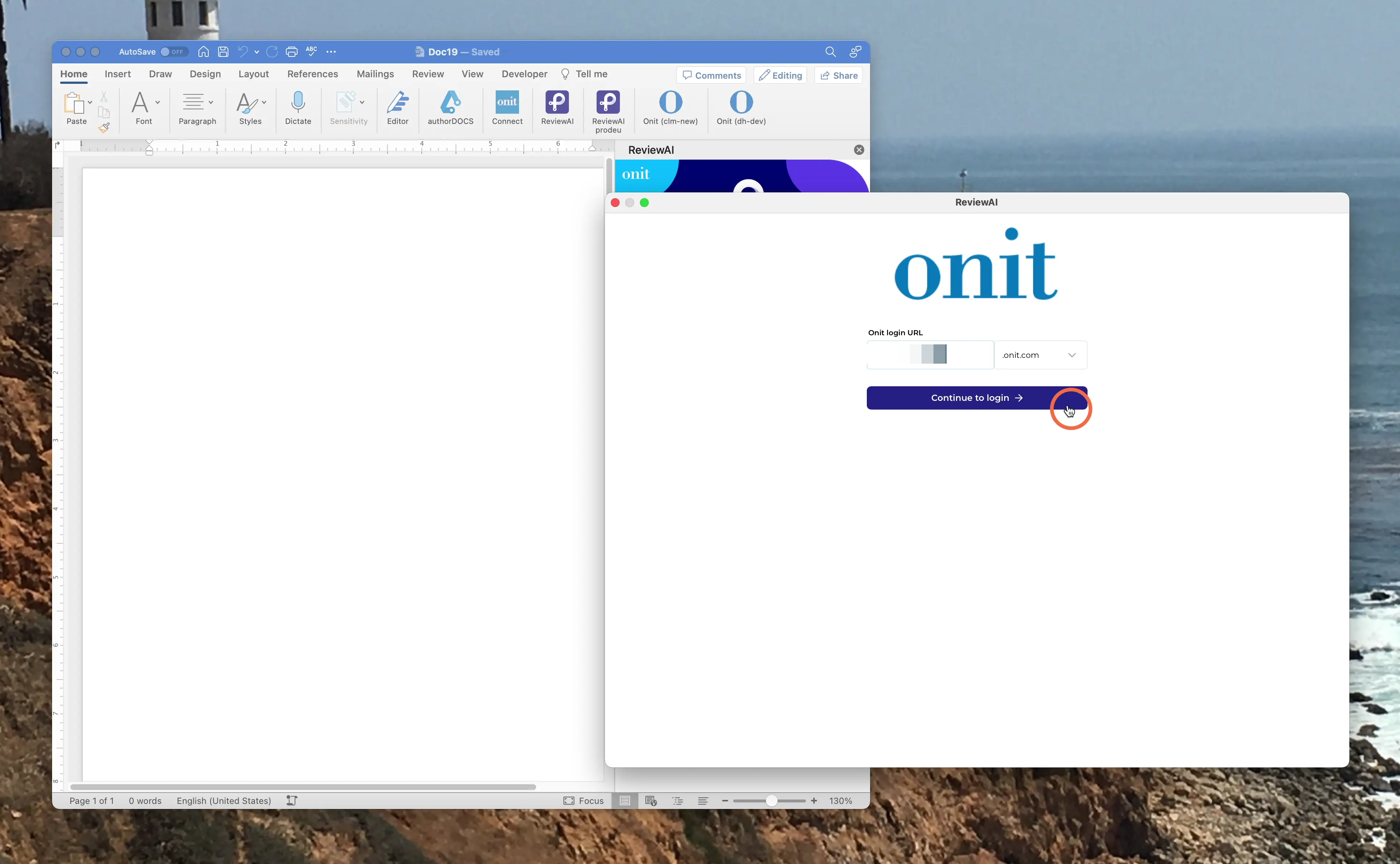This screenshot has width=1400, height=864.
Task: Undo the last action
Action: tap(243, 52)
